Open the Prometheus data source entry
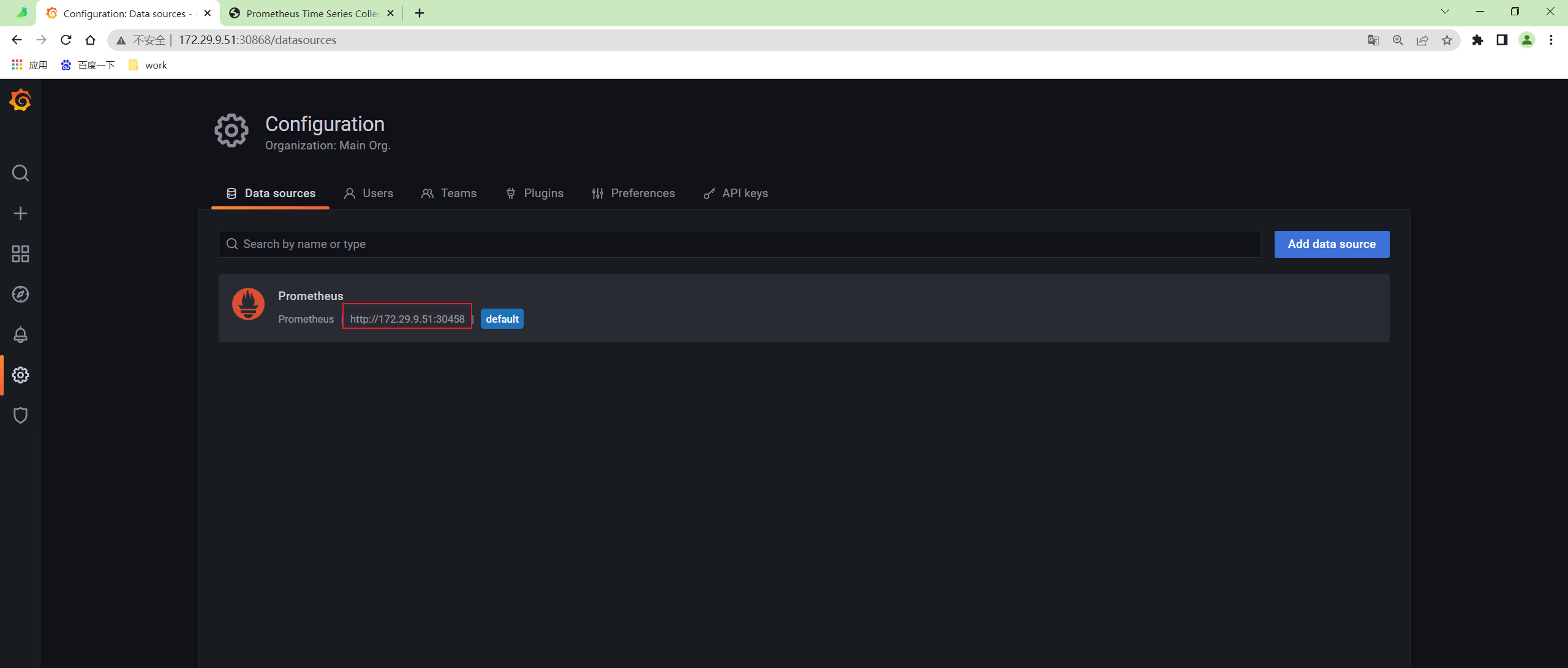This screenshot has width=1568, height=668. [311, 296]
